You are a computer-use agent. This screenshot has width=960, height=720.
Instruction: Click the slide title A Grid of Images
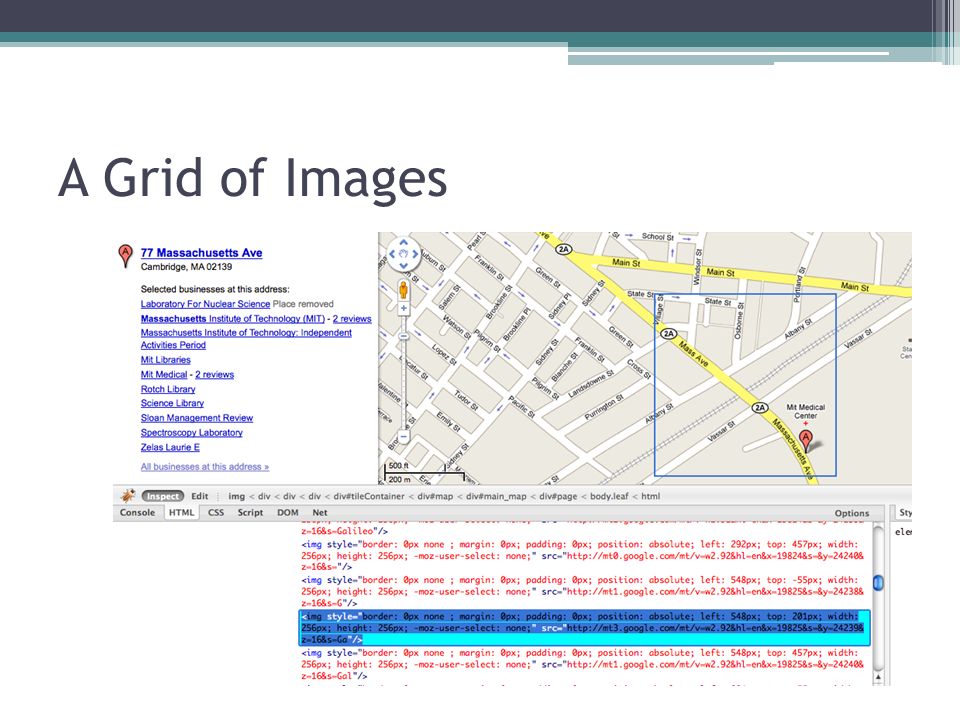click(253, 178)
